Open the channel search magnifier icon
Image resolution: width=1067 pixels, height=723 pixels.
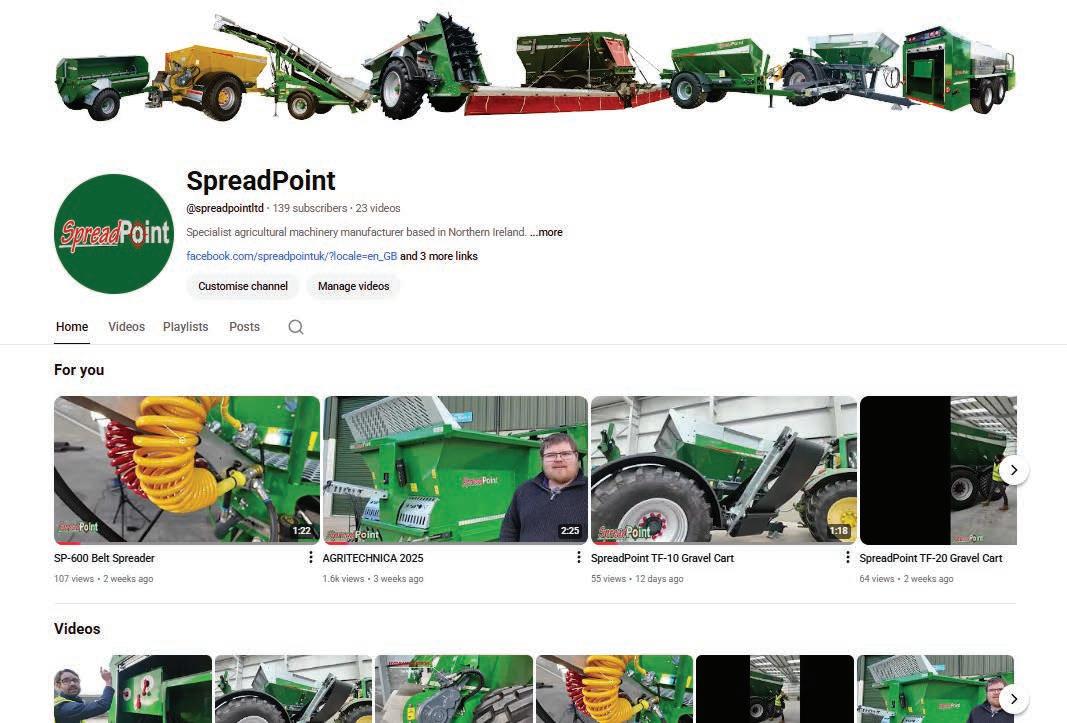pyautogui.click(x=295, y=327)
